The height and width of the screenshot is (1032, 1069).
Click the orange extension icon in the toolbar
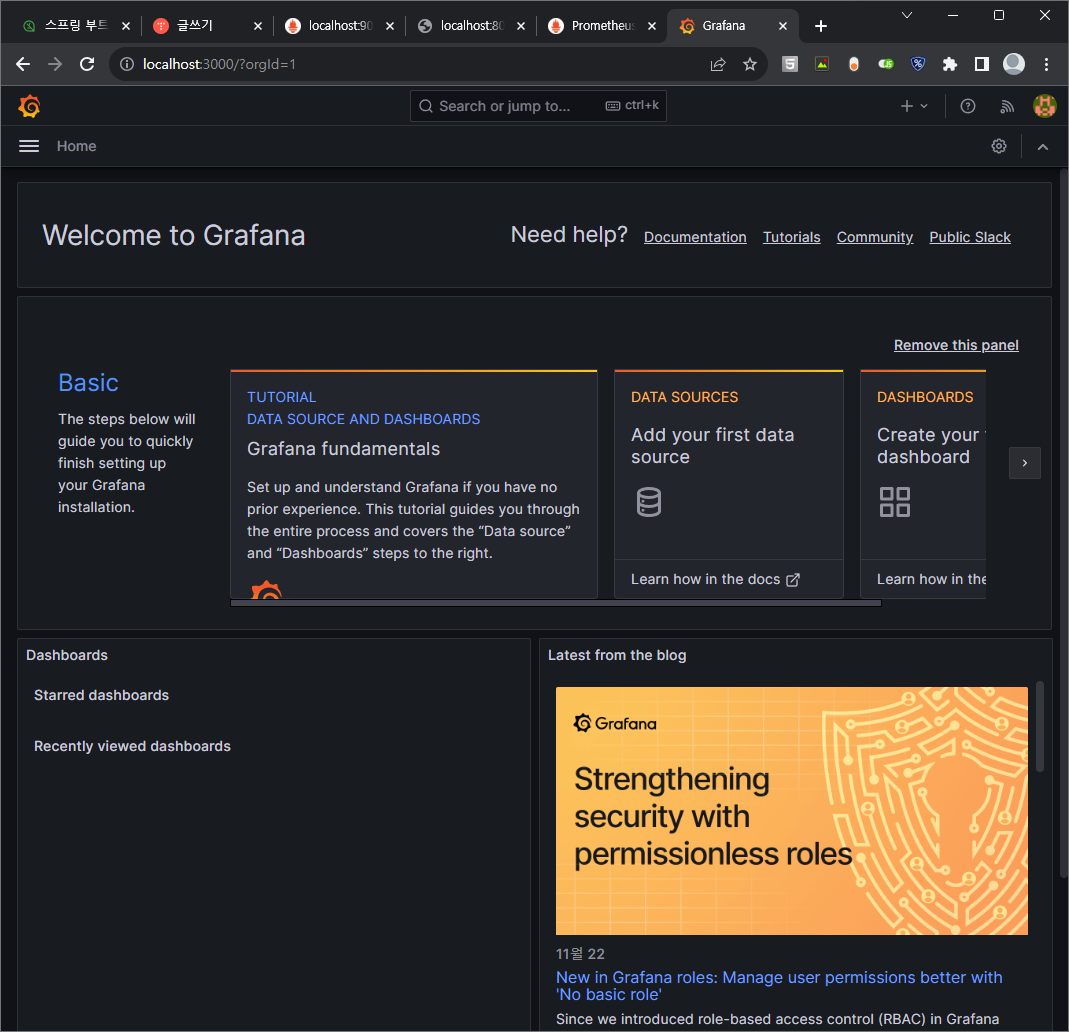tap(854, 64)
